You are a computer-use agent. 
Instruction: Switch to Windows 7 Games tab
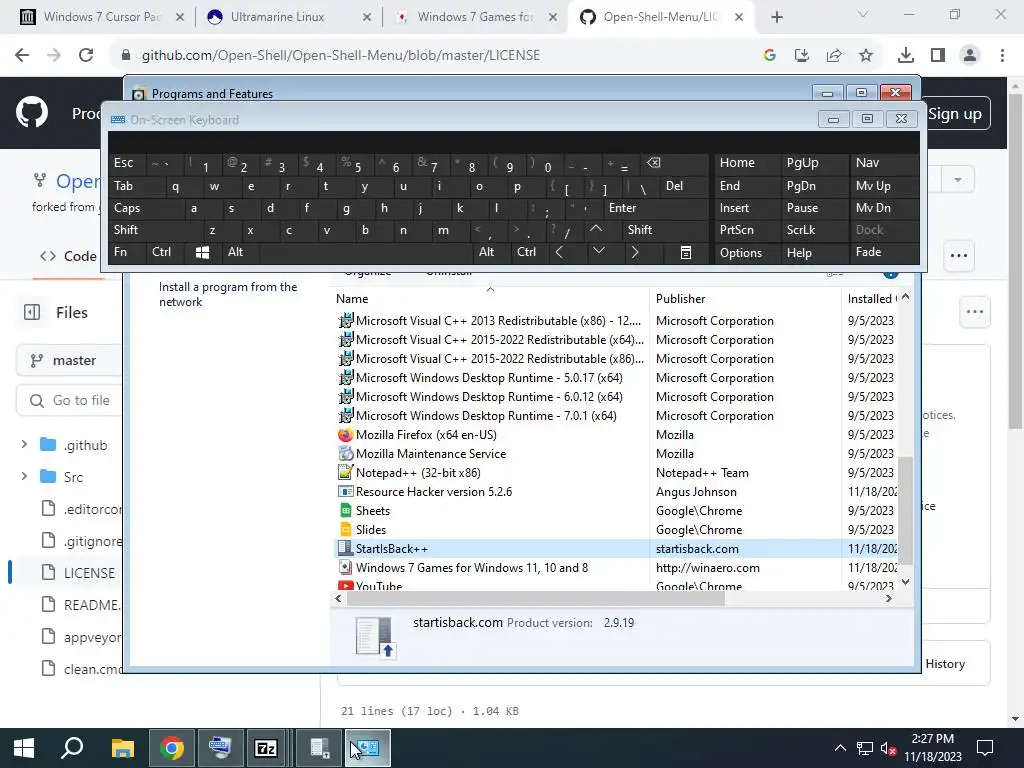[x=475, y=17]
